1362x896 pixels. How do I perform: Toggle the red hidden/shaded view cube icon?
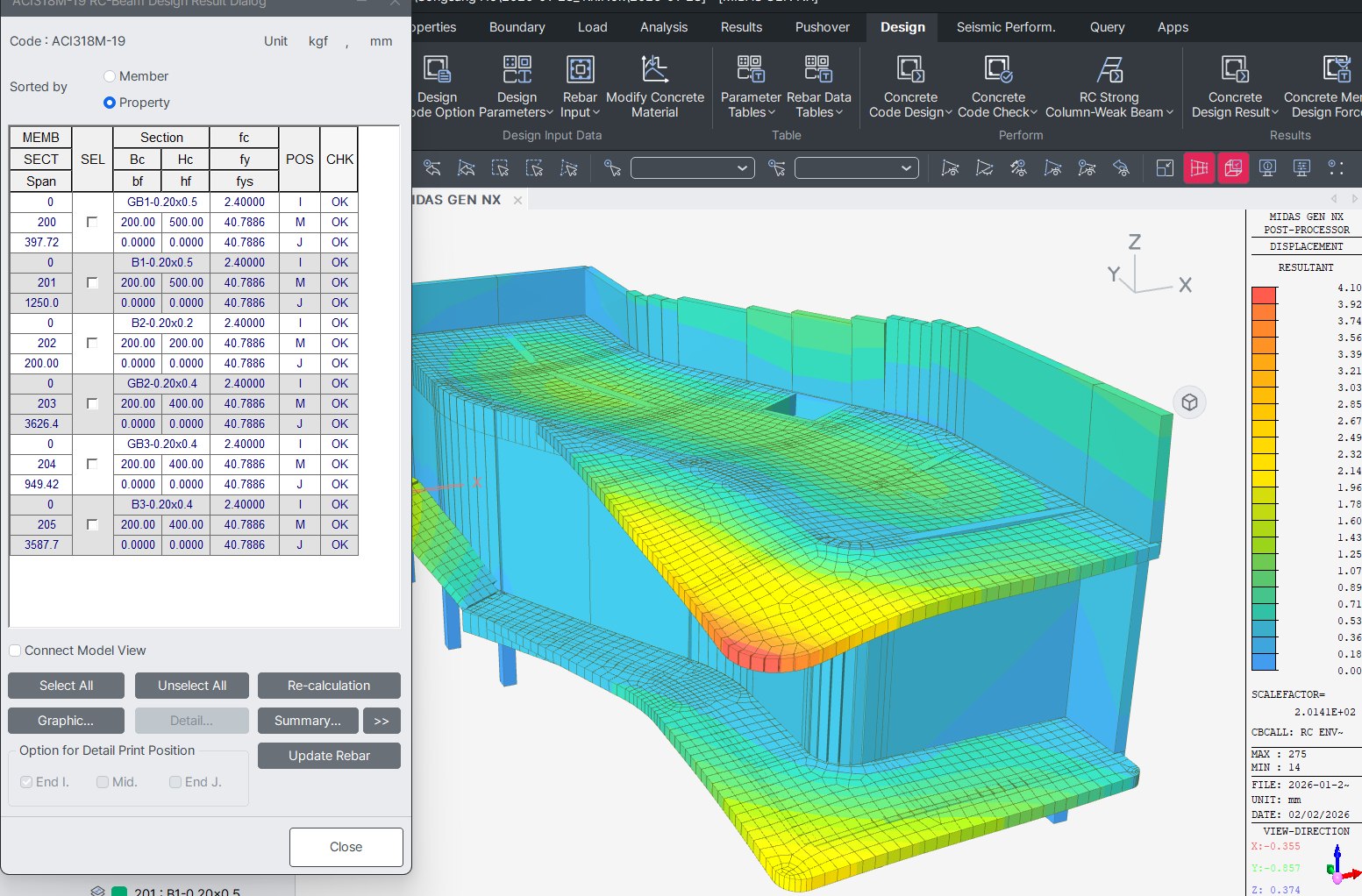click(1233, 167)
